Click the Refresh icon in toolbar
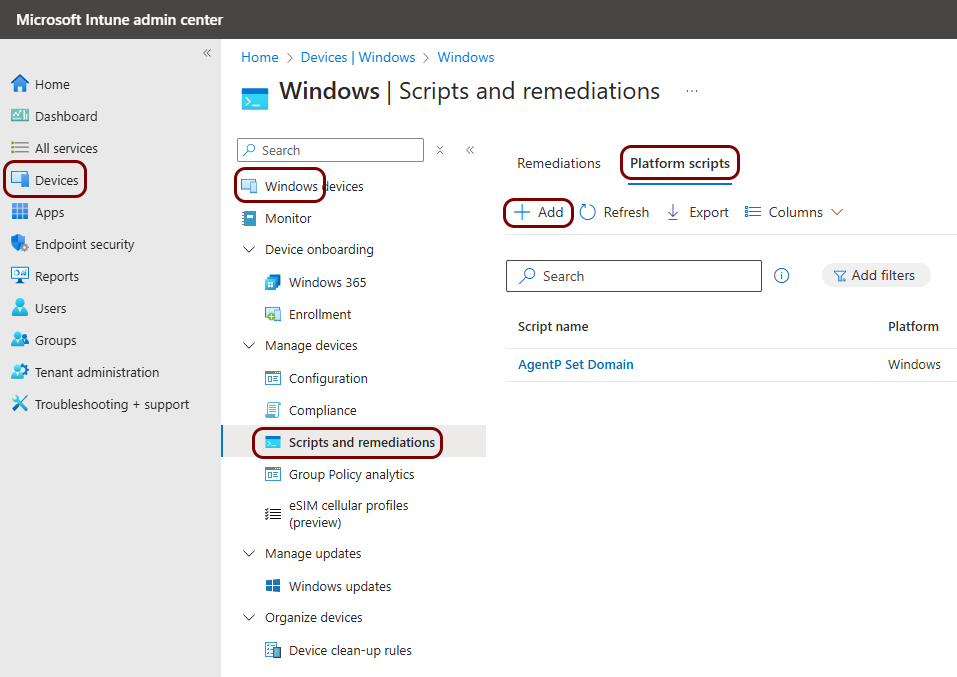 point(588,212)
